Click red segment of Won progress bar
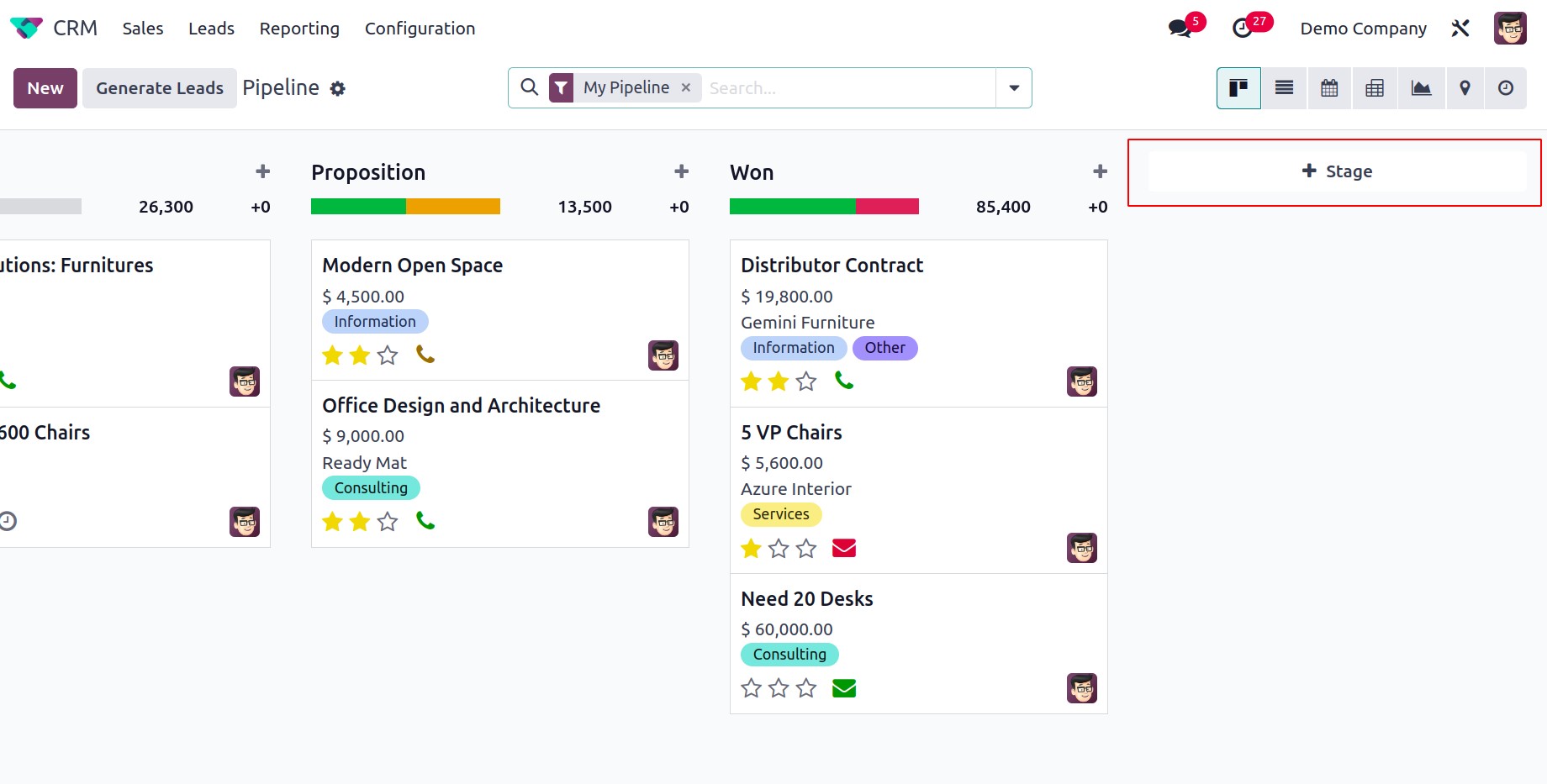Viewport: 1547px width, 784px height. (x=887, y=207)
